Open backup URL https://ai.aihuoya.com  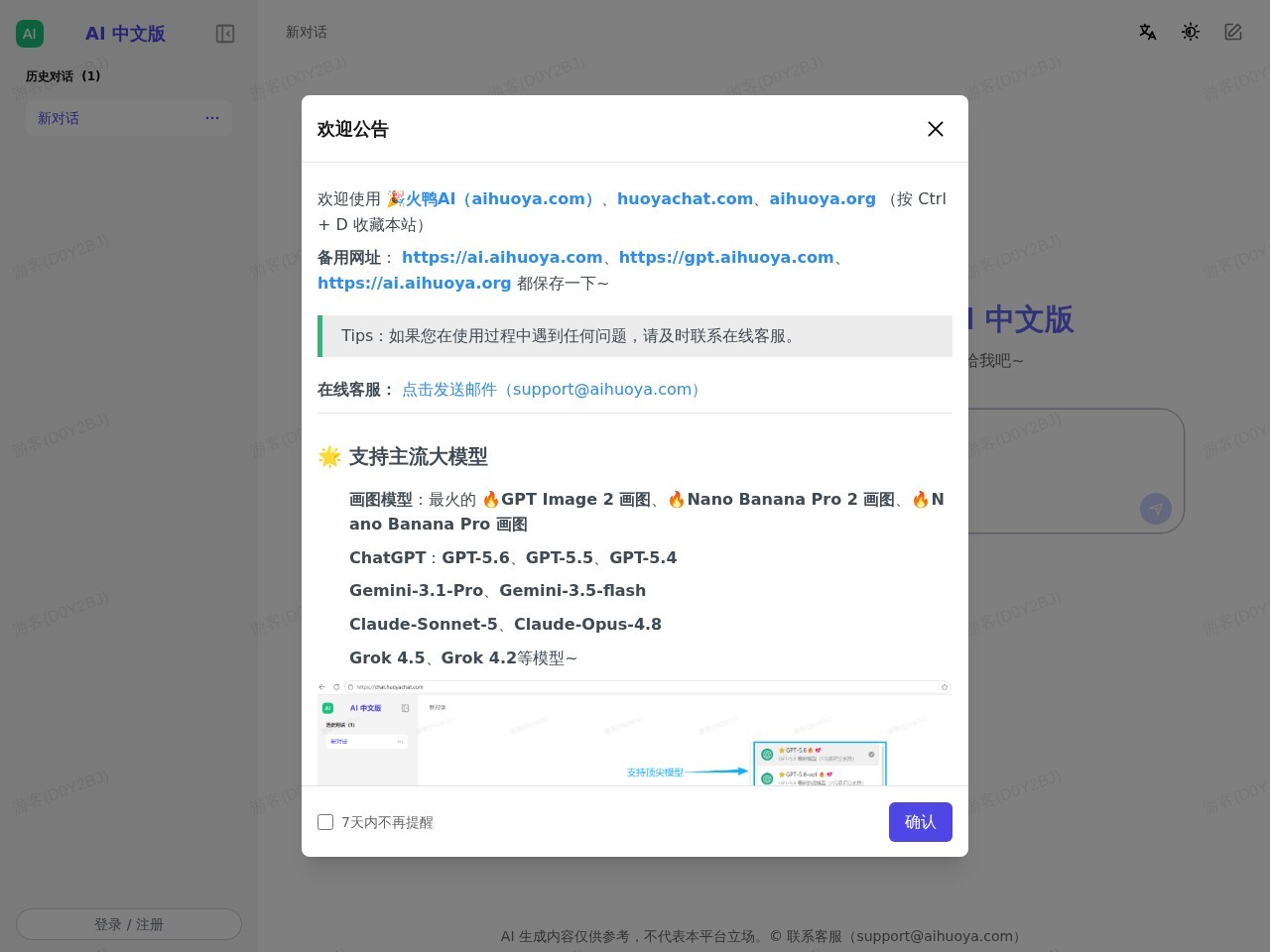click(x=502, y=257)
